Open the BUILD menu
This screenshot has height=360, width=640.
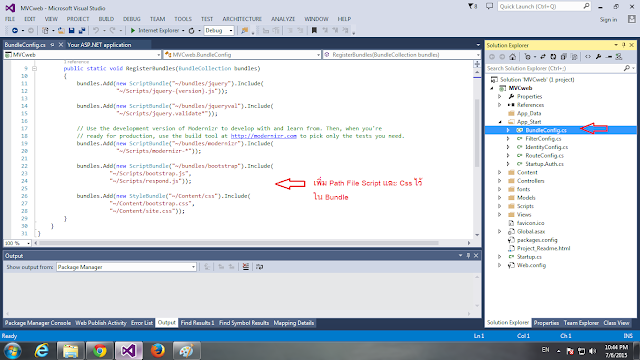pyautogui.click(x=106, y=19)
